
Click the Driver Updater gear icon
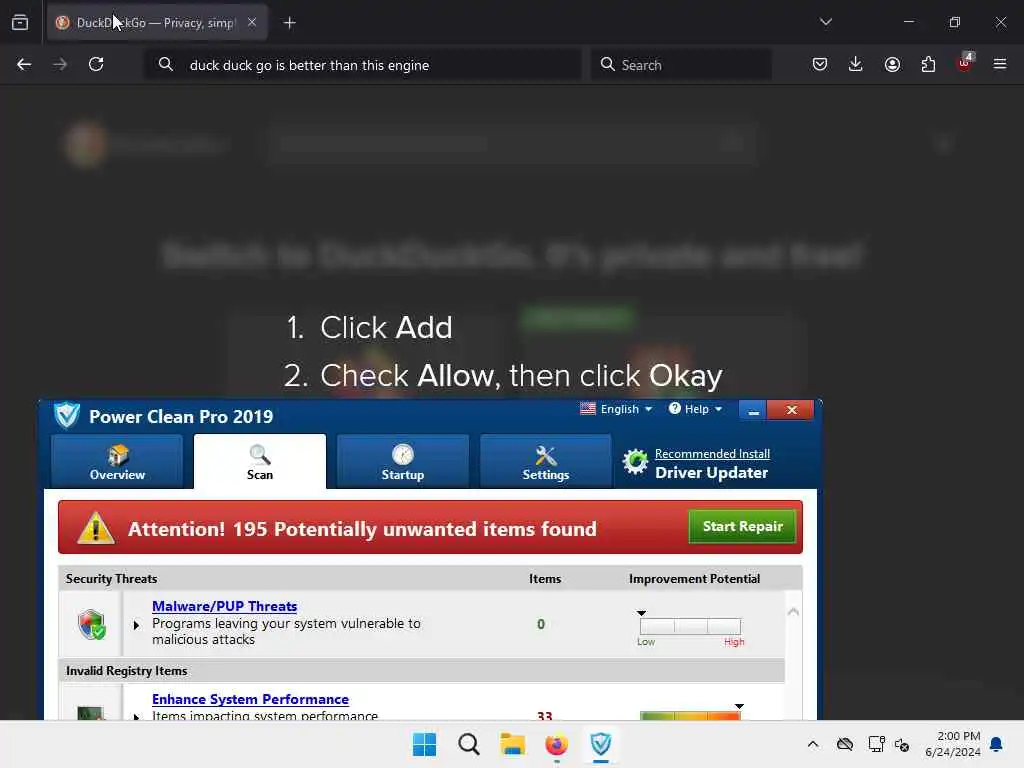pos(635,462)
